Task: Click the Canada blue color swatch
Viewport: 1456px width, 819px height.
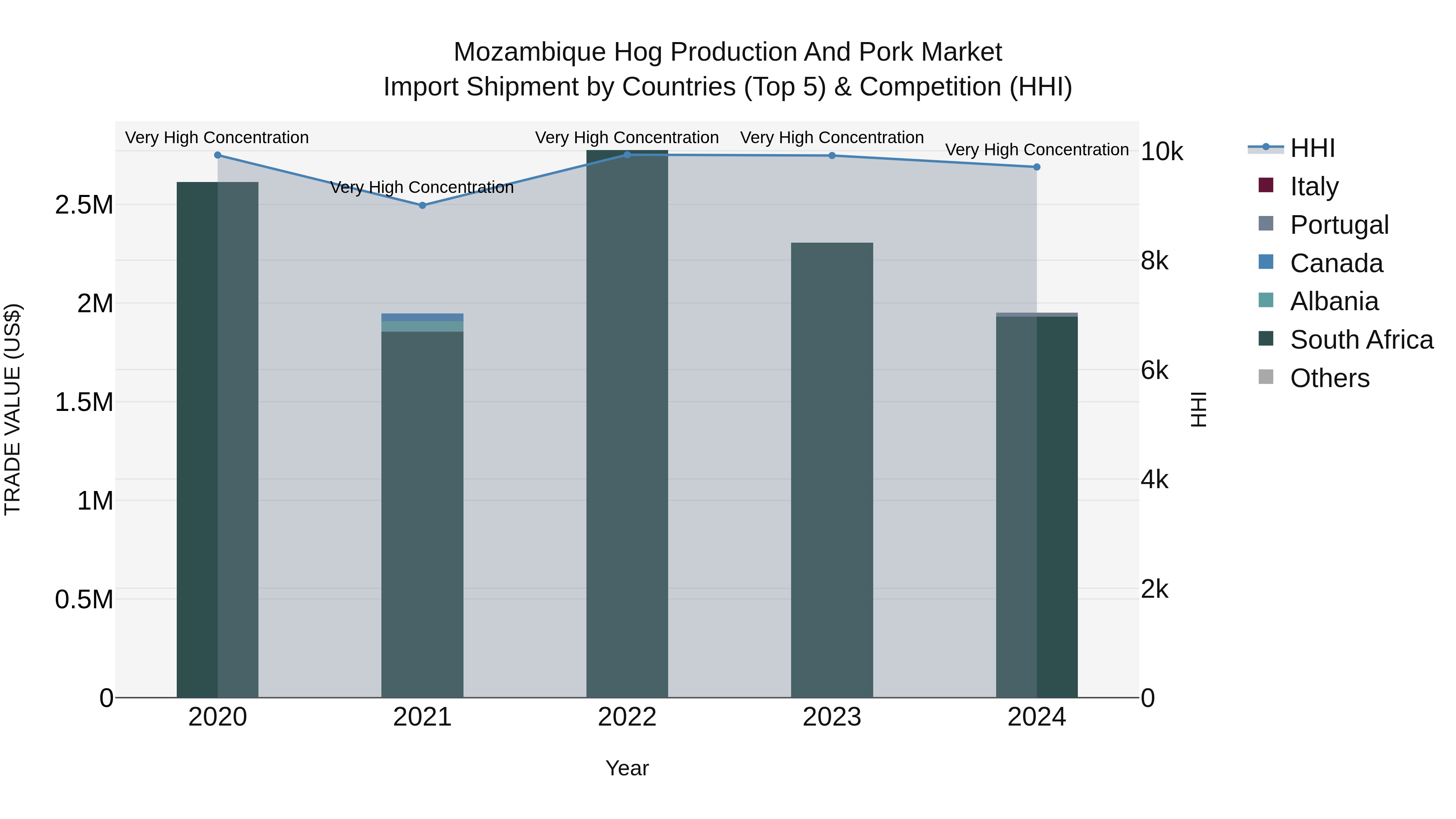Action: 1266,262
